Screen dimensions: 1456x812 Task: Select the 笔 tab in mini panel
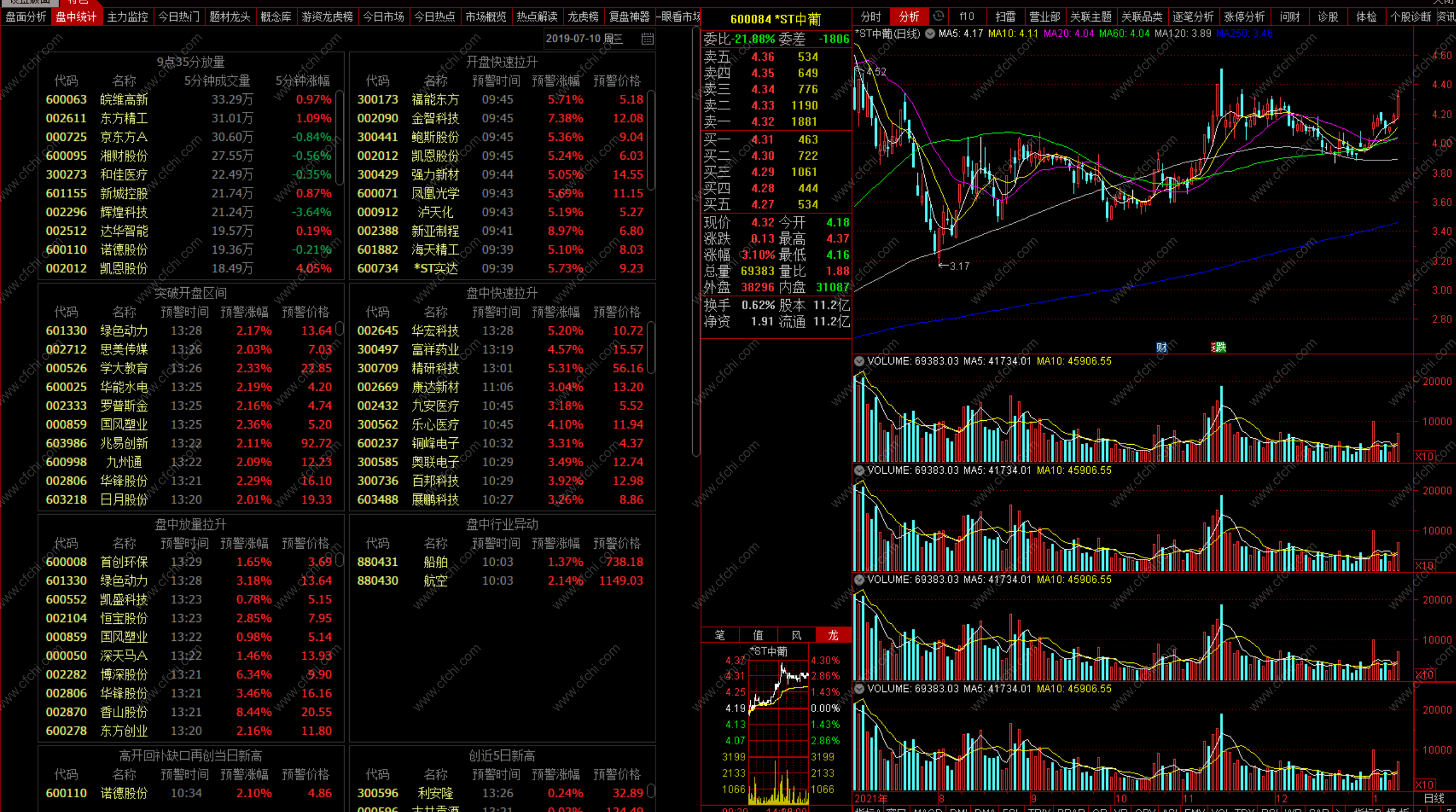719,635
